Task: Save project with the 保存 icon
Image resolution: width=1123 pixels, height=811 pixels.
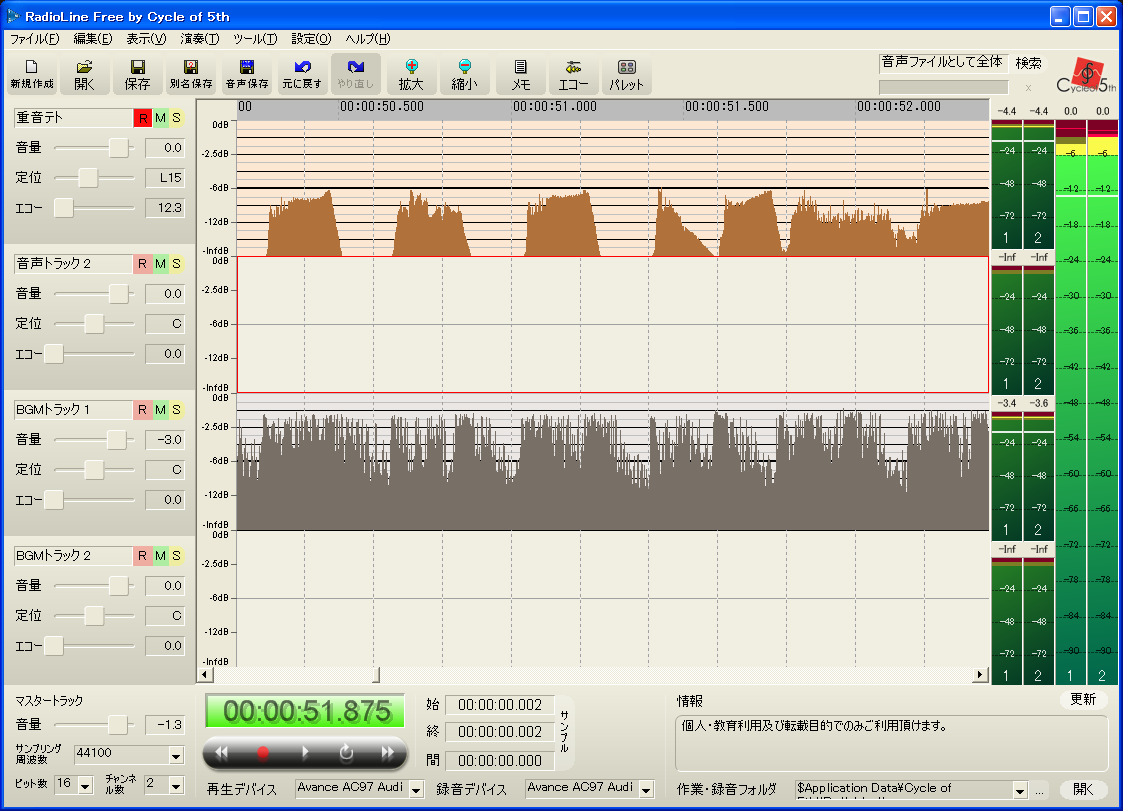Action: pos(138,74)
